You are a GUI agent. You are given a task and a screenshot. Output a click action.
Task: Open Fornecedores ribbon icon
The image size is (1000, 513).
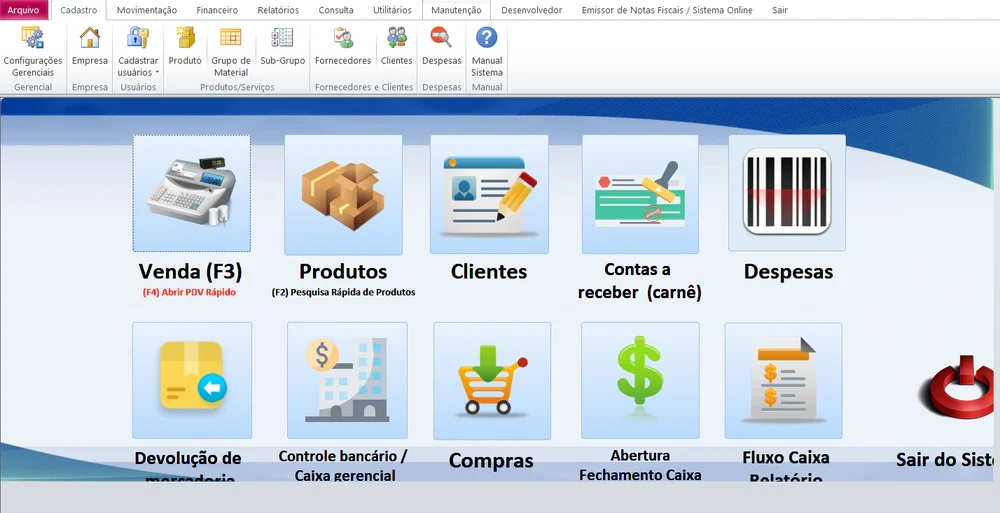(x=343, y=38)
